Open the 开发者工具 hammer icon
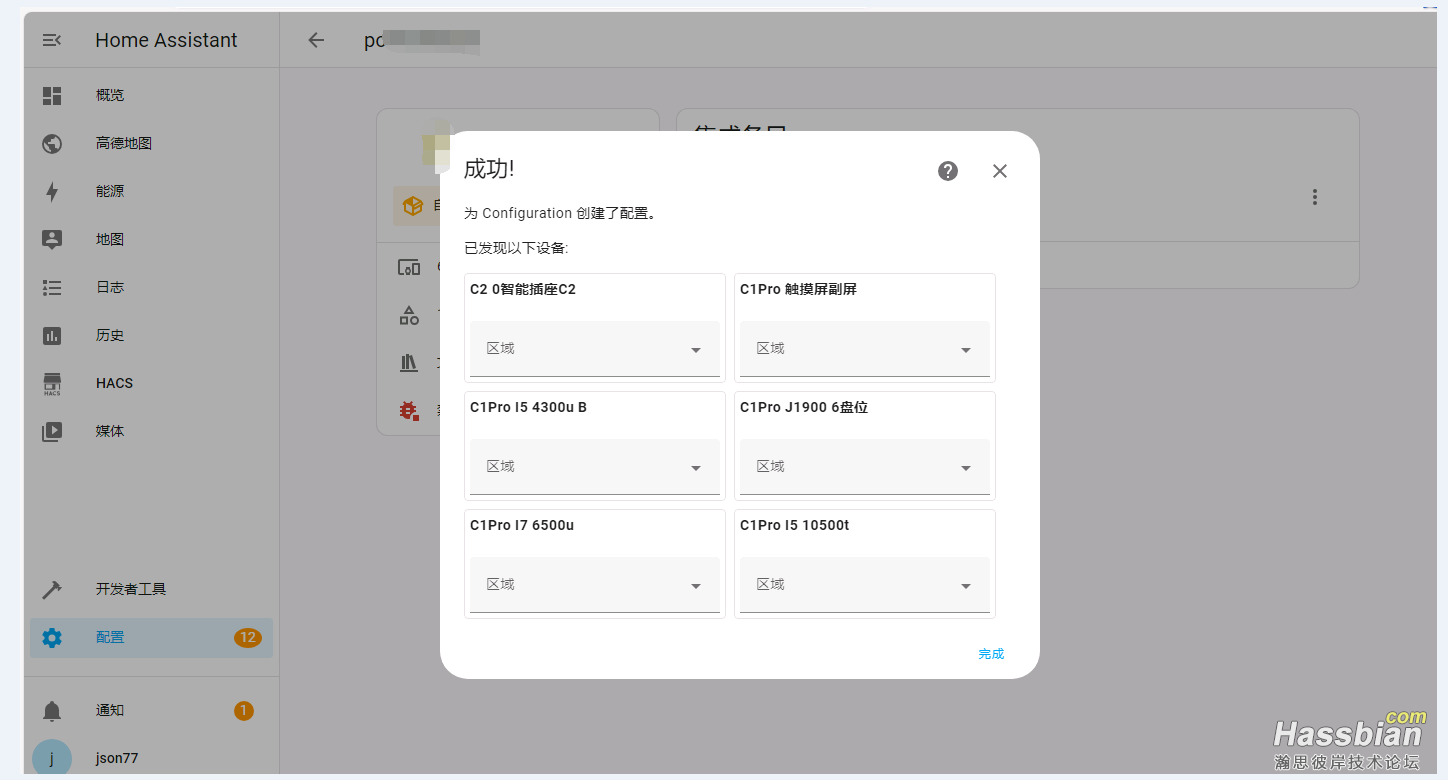Screen dimensions: 1448x780 pos(52,589)
